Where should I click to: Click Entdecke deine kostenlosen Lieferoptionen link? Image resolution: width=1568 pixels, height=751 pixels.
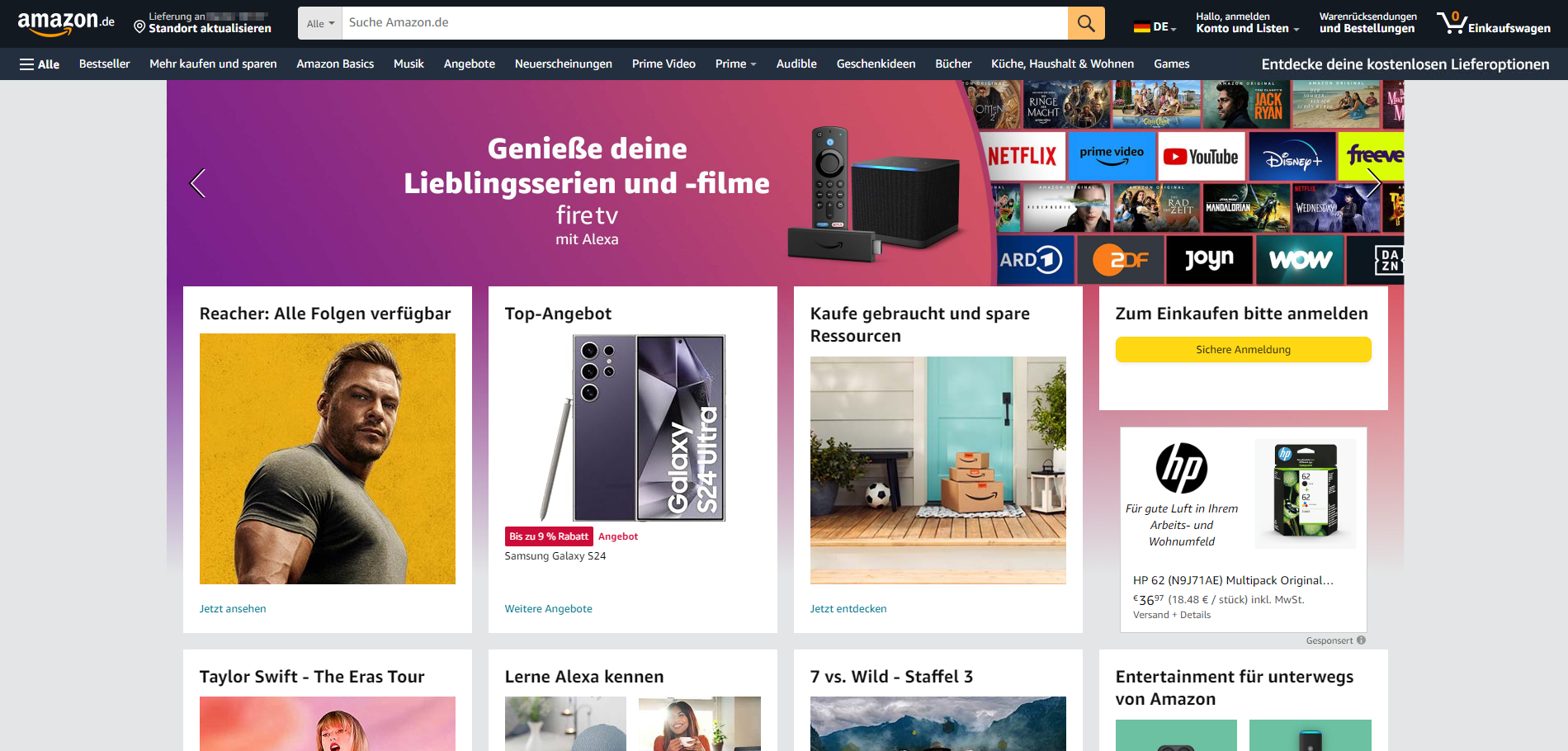[1405, 64]
